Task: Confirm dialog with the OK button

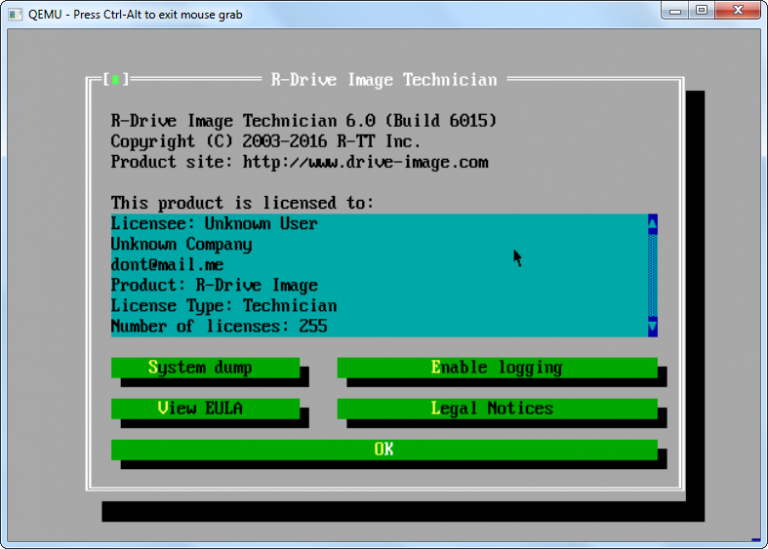Action: (384, 450)
